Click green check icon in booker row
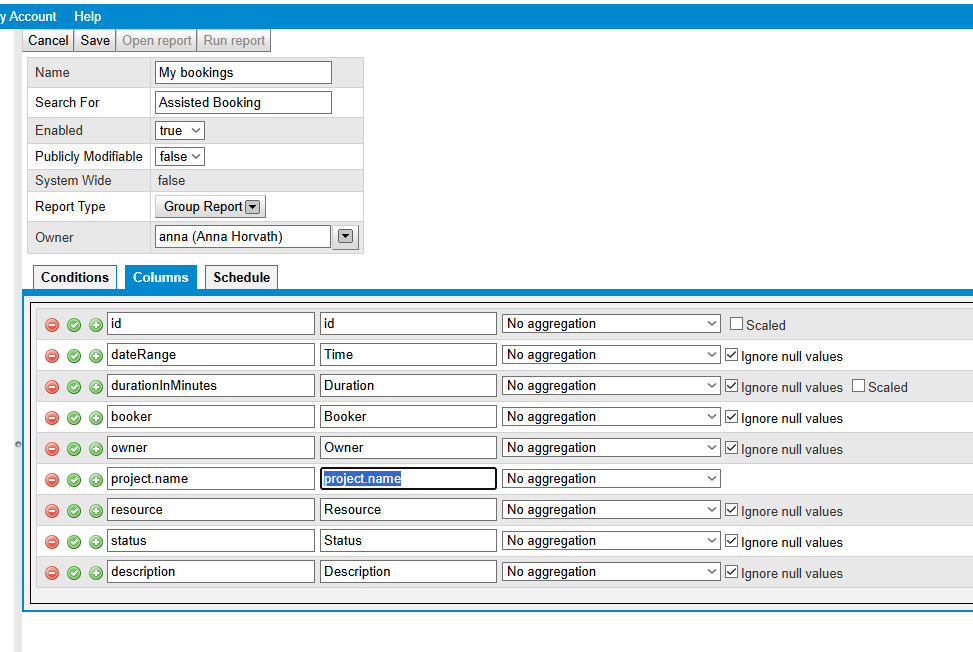 pos(74,418)
